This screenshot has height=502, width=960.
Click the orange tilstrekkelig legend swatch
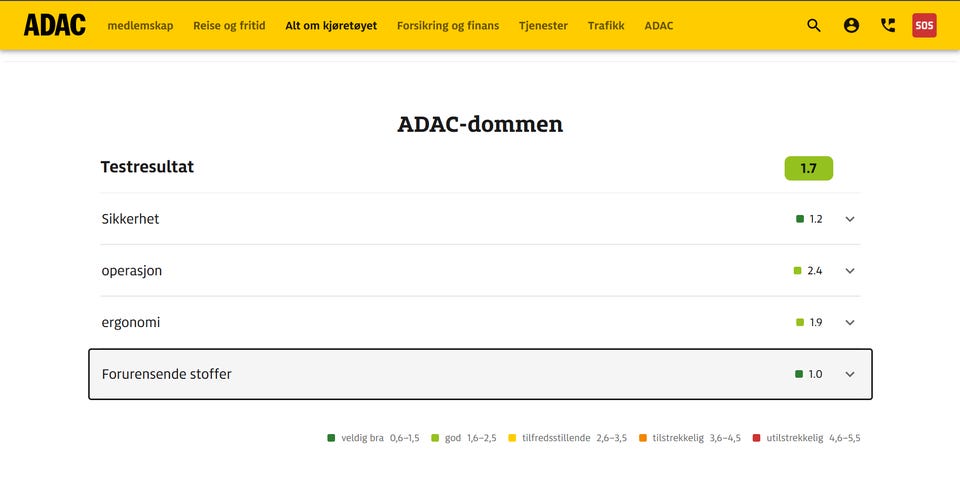tap(643, 438)
